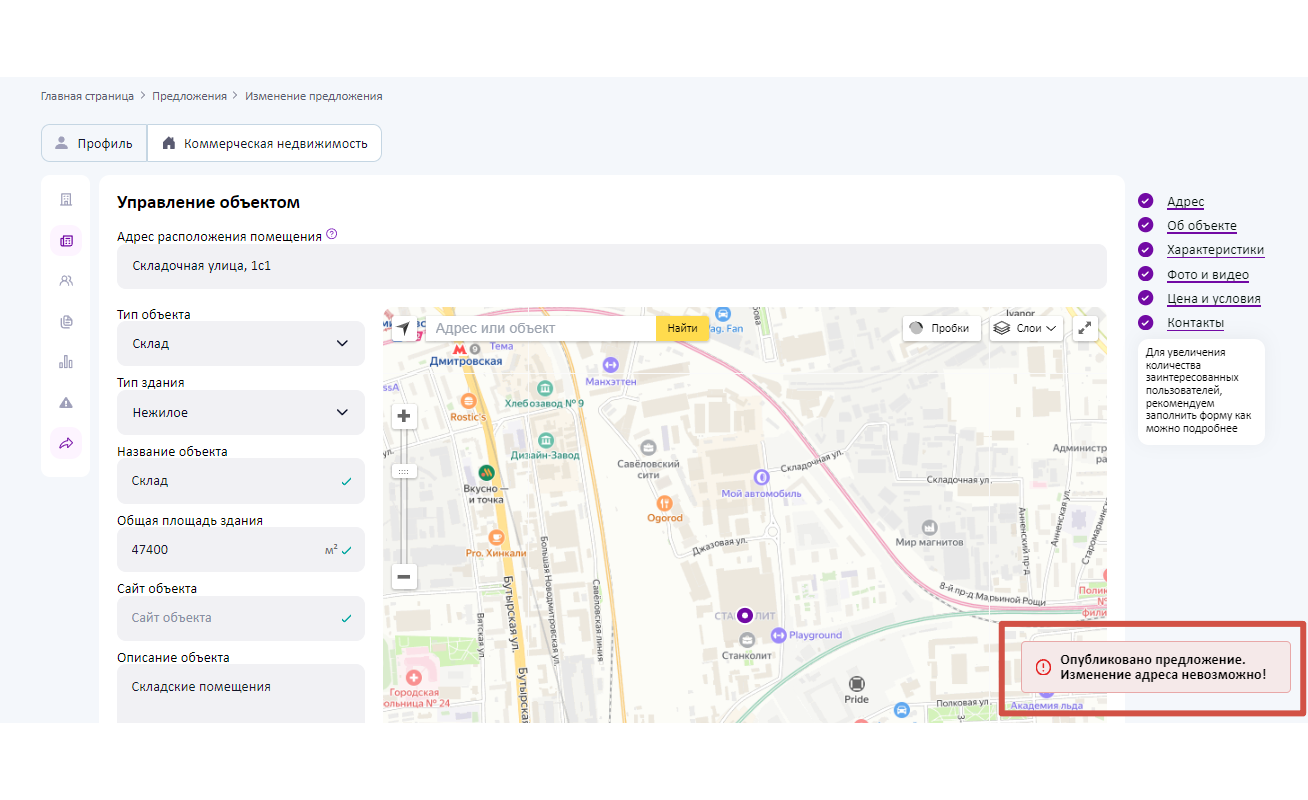The width and height of the screenshot is (1308, 800).
Task: Click the Pro. Хинкали map marker
Action: (495, 537)
